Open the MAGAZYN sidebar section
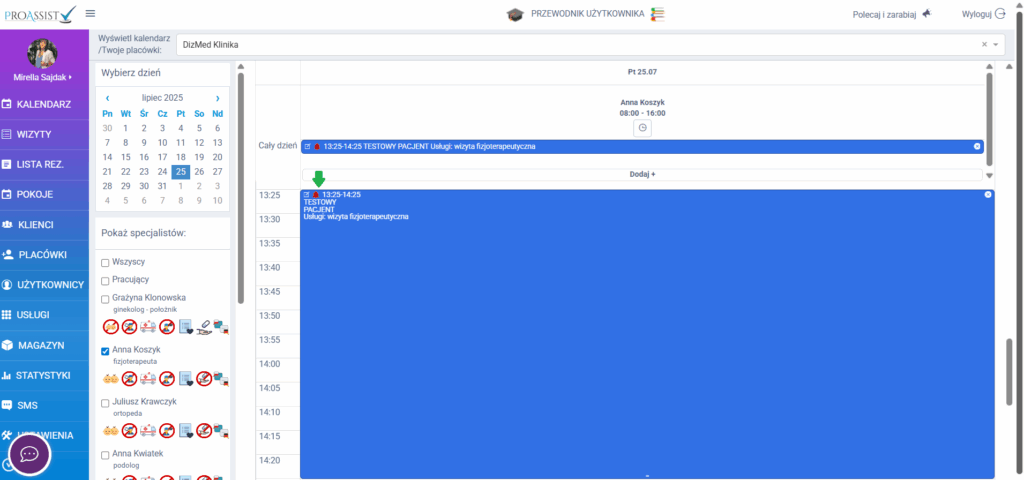 [40, 345]
